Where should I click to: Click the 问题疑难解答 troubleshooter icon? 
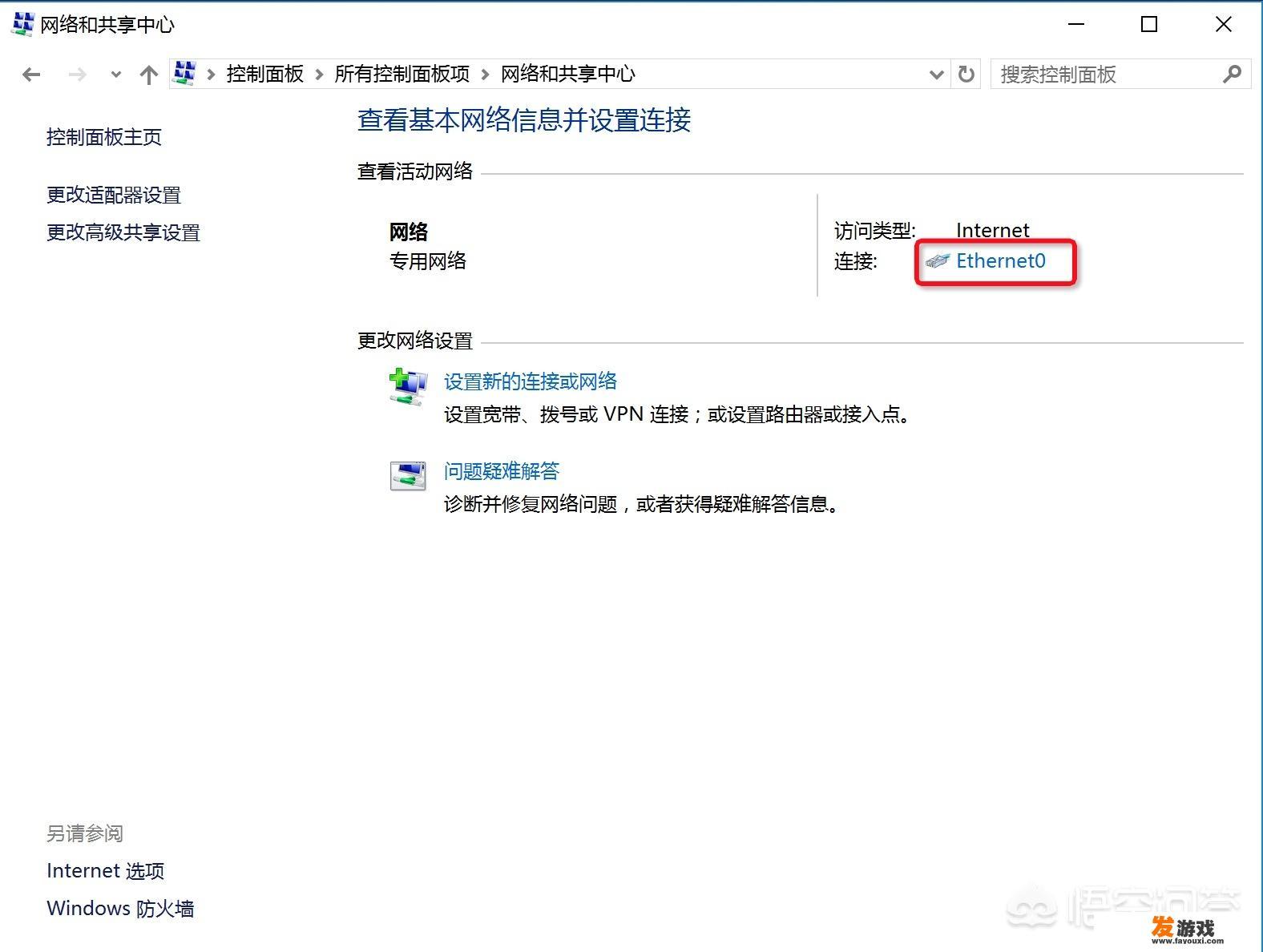[x=408, y=475]
